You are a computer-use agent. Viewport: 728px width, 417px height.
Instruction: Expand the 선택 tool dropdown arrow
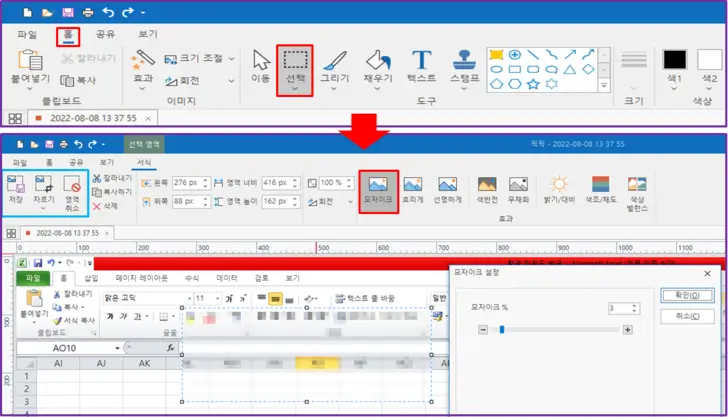click(295, 89)
